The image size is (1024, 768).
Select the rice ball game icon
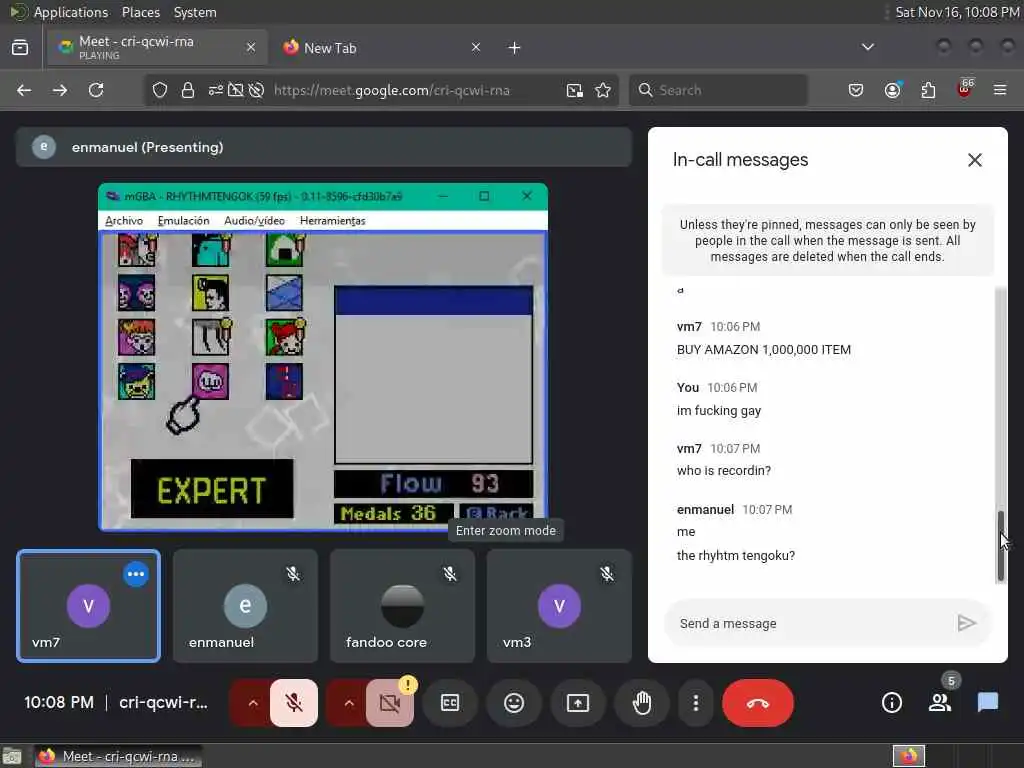tap(284, 250)
